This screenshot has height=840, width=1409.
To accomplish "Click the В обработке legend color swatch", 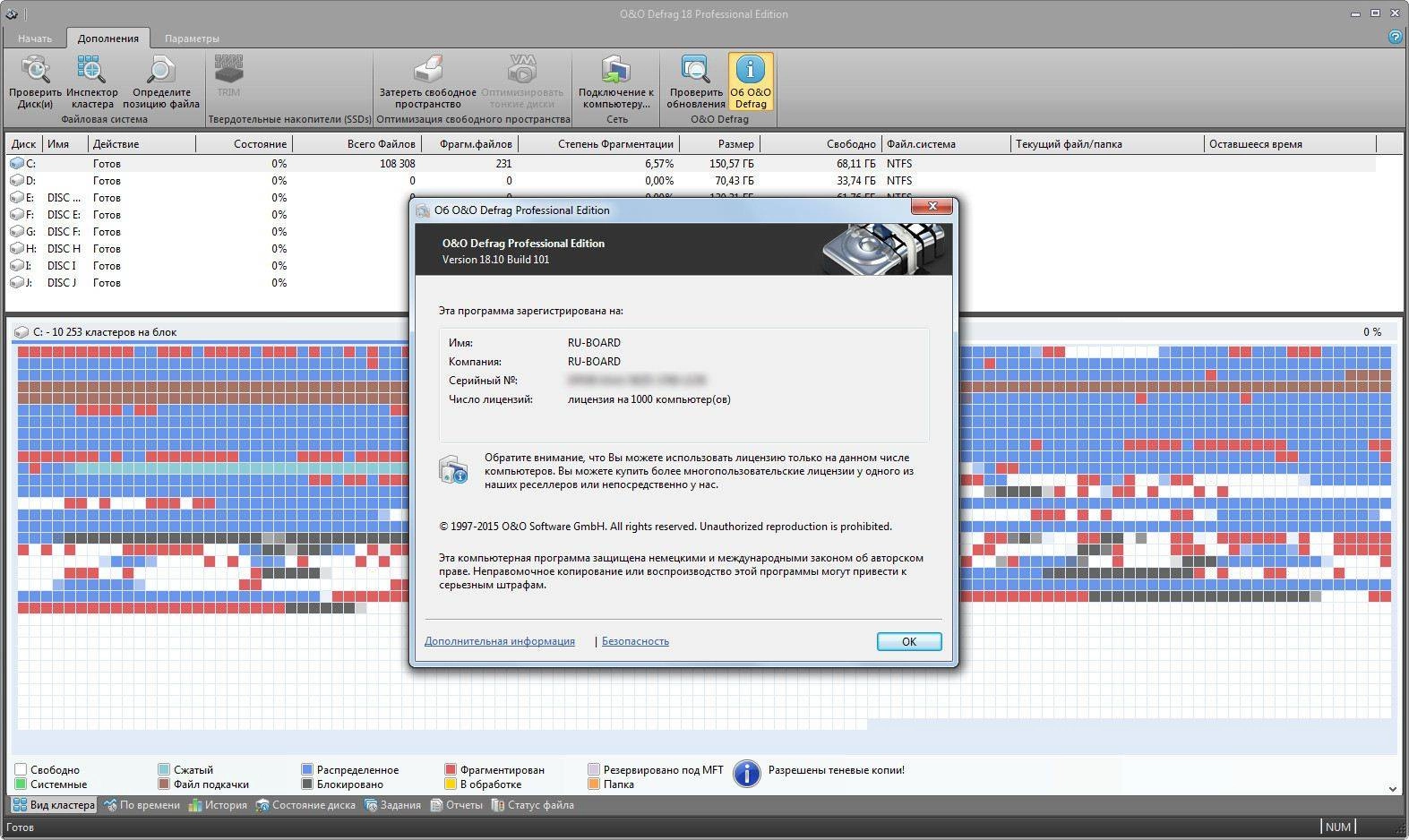I will [451, 784].
